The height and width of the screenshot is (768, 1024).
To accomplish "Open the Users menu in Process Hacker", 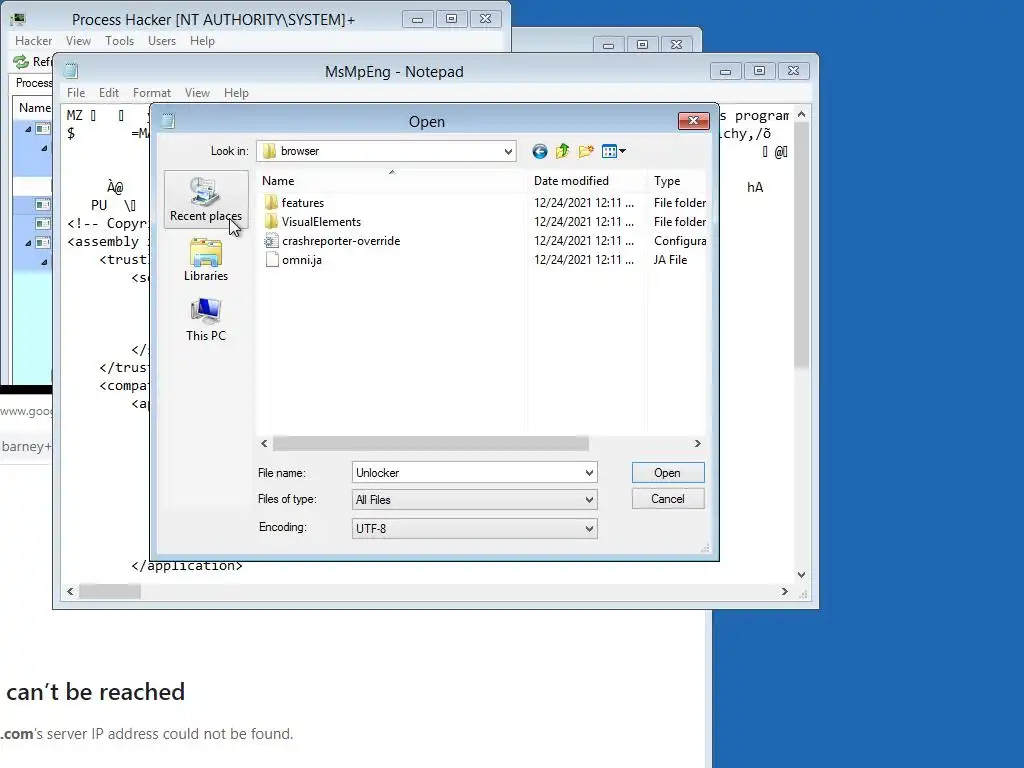I will coord(161,40).
